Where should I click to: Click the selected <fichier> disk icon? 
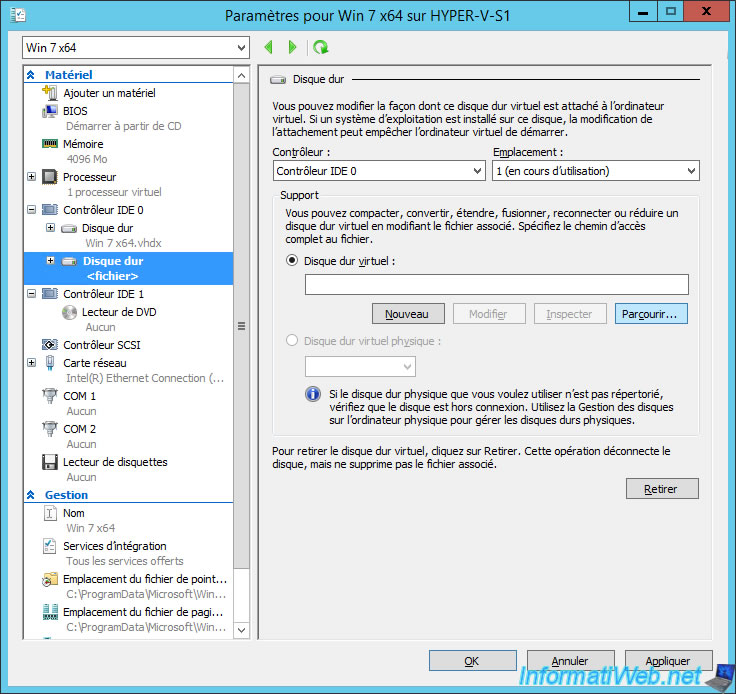[69, 261]
